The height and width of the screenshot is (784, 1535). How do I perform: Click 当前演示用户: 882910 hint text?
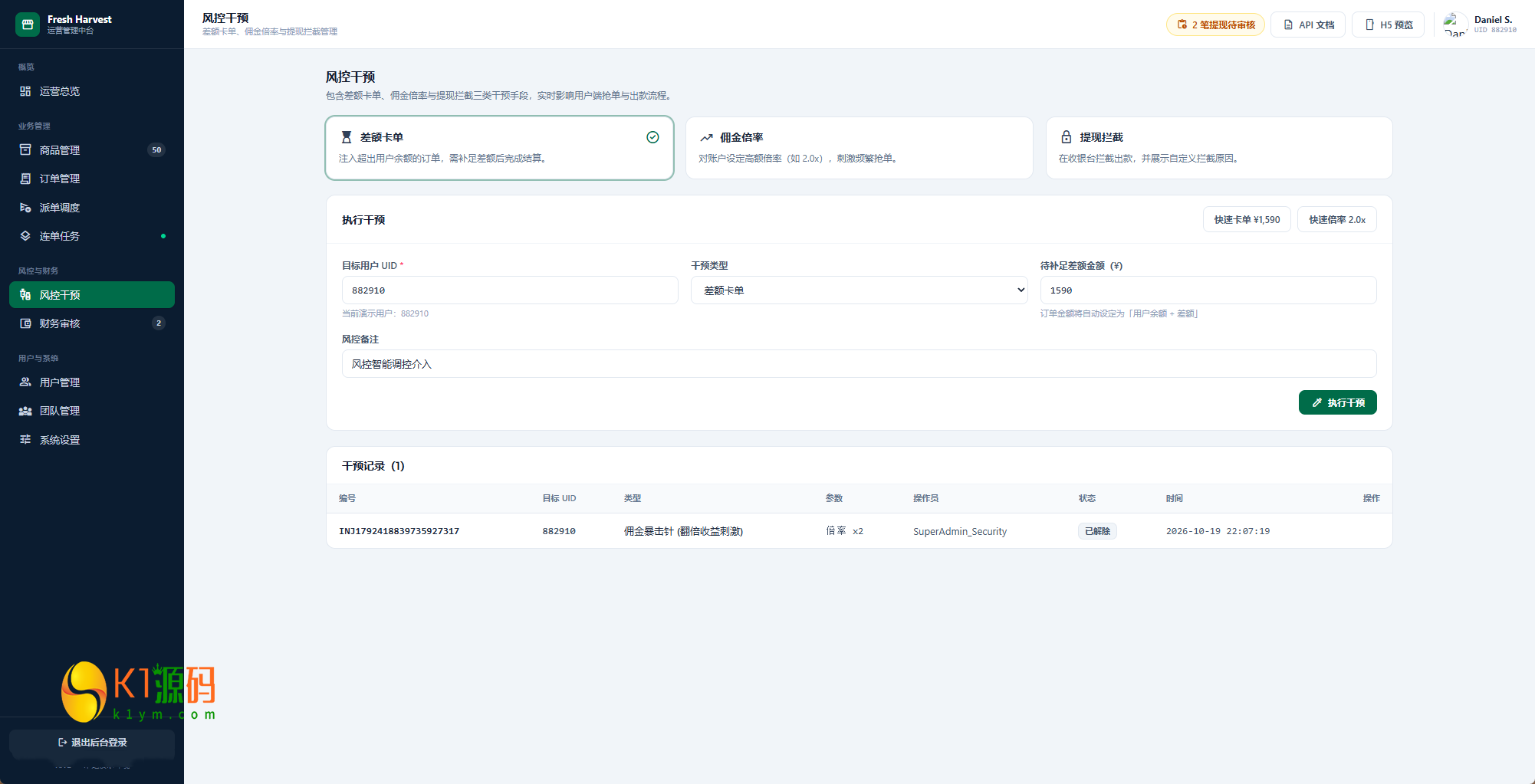(x=385, y=313)
